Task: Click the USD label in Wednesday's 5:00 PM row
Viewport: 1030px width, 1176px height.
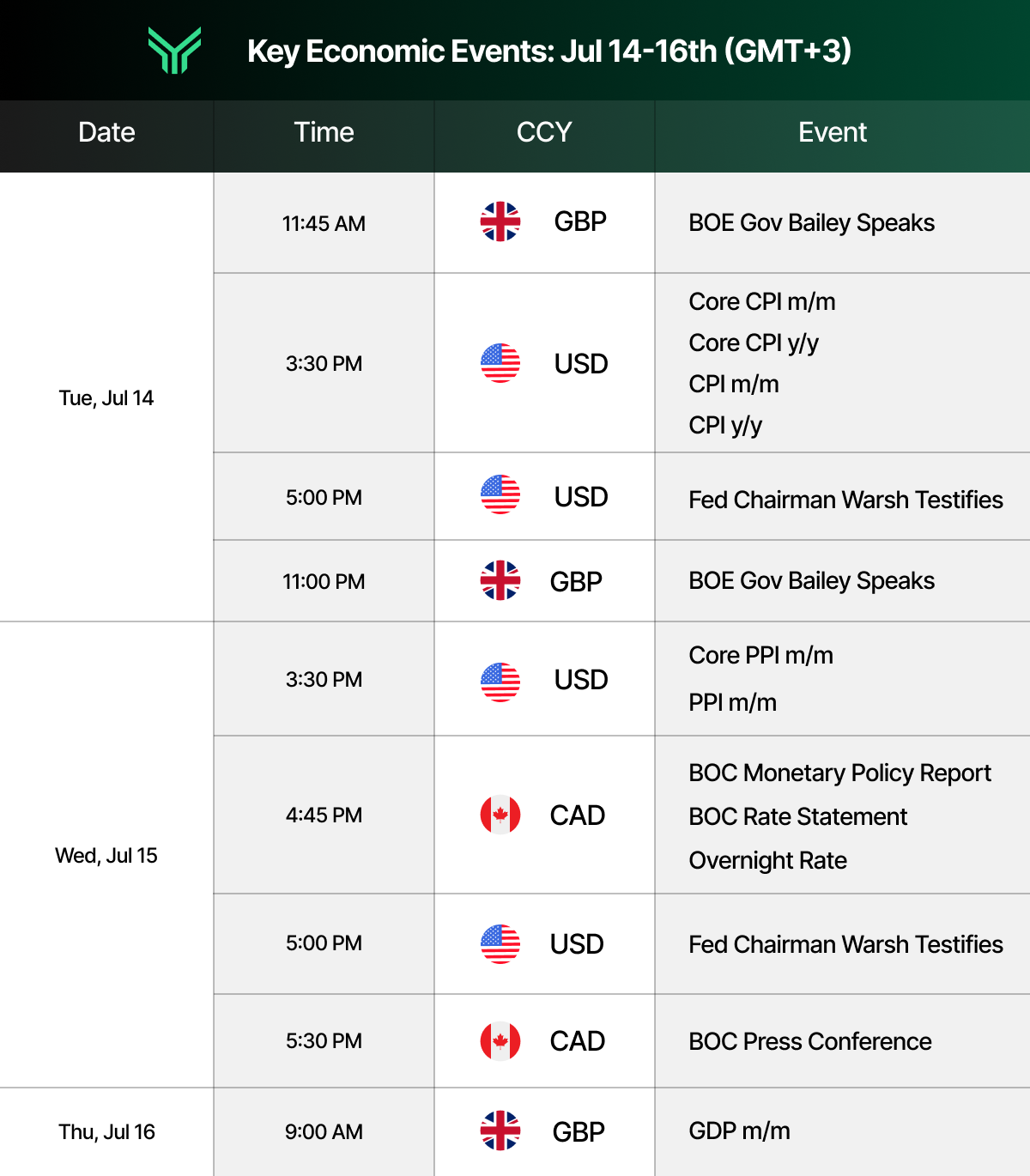Action: coord(577,944)
